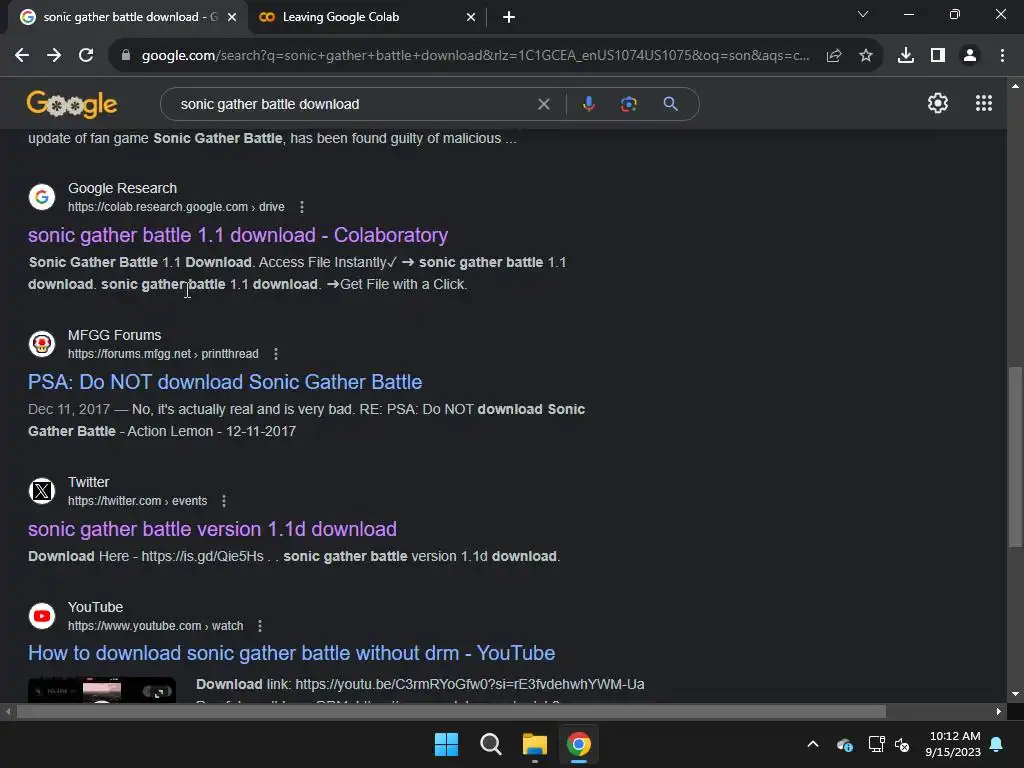Open more options for Google Research result

pyautogui.click(x=302, y=207)
